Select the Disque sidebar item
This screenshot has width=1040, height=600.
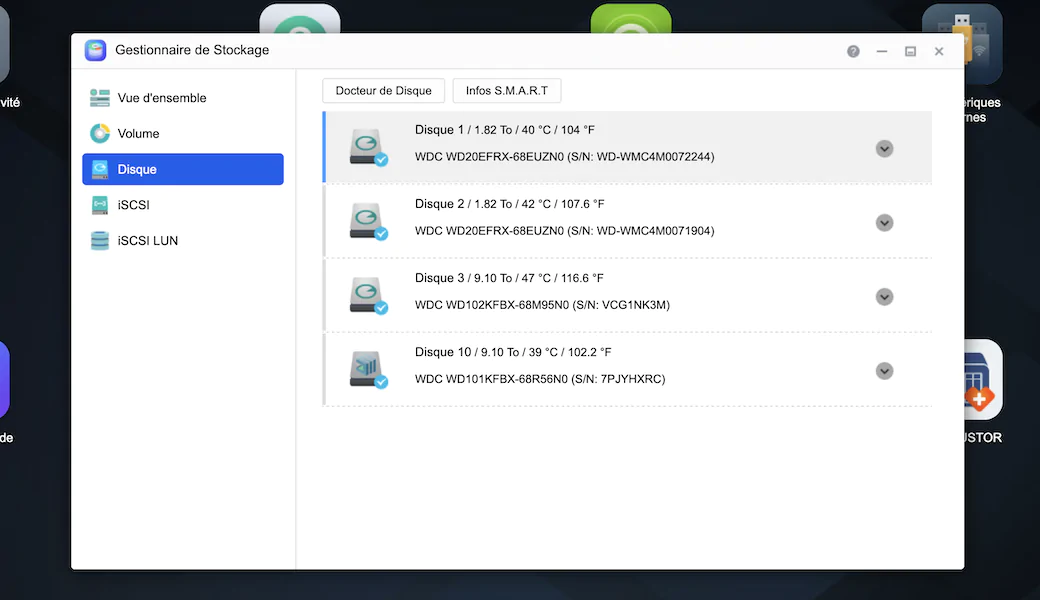tap(183, 170)
